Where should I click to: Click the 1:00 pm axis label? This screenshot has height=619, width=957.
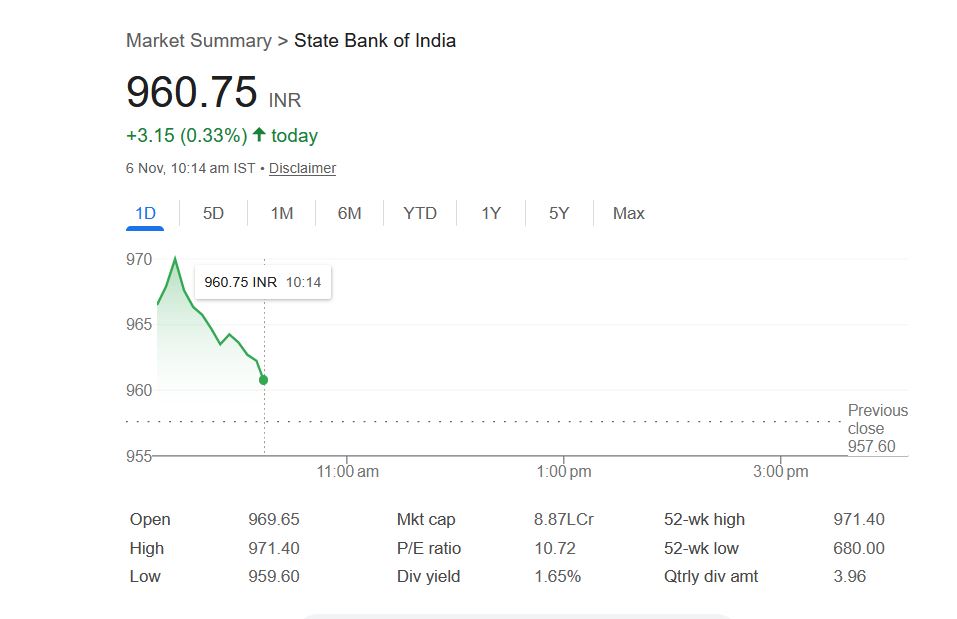pyautogui.click(x=564, y=471)
